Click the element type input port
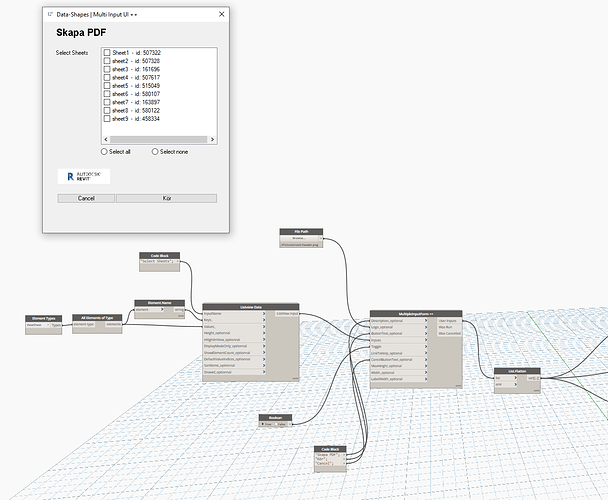Screen dimensions: 608x500 tap(84, 324)
